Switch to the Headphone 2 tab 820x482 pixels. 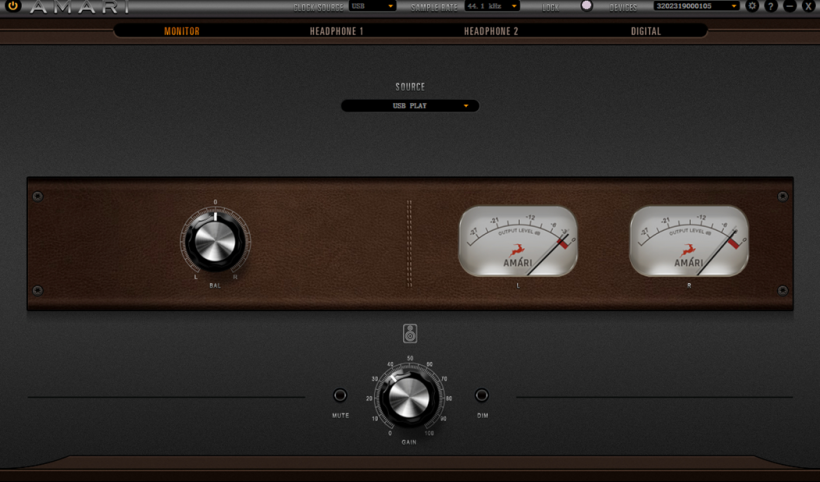click(491, 31)
